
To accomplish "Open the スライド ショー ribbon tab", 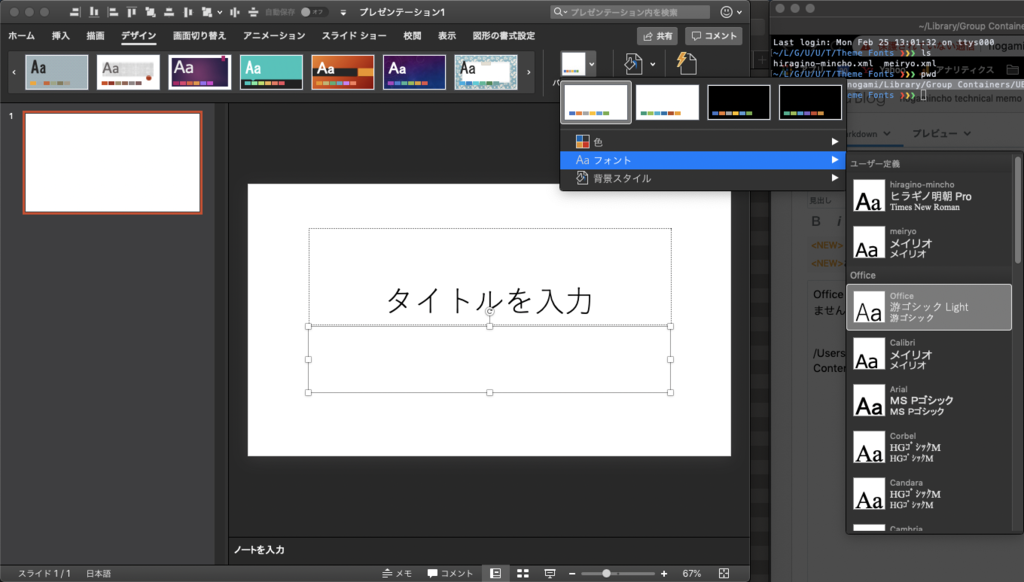I will tap(354, 35).
